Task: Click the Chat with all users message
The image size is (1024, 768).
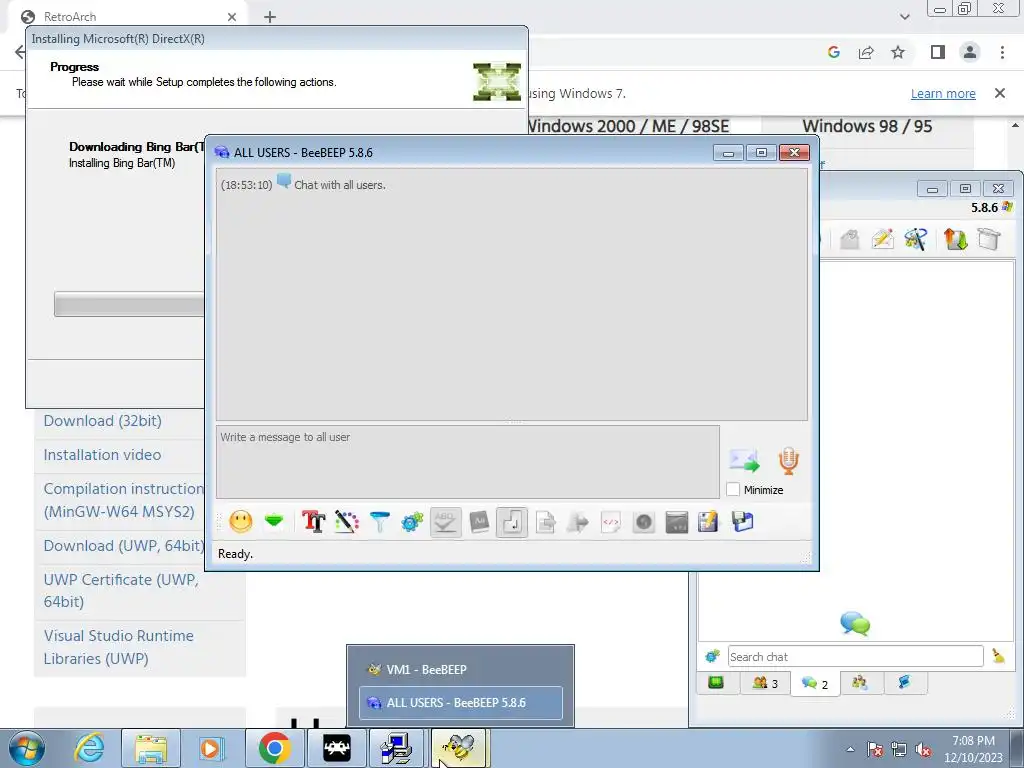Action: click(340, 185)
